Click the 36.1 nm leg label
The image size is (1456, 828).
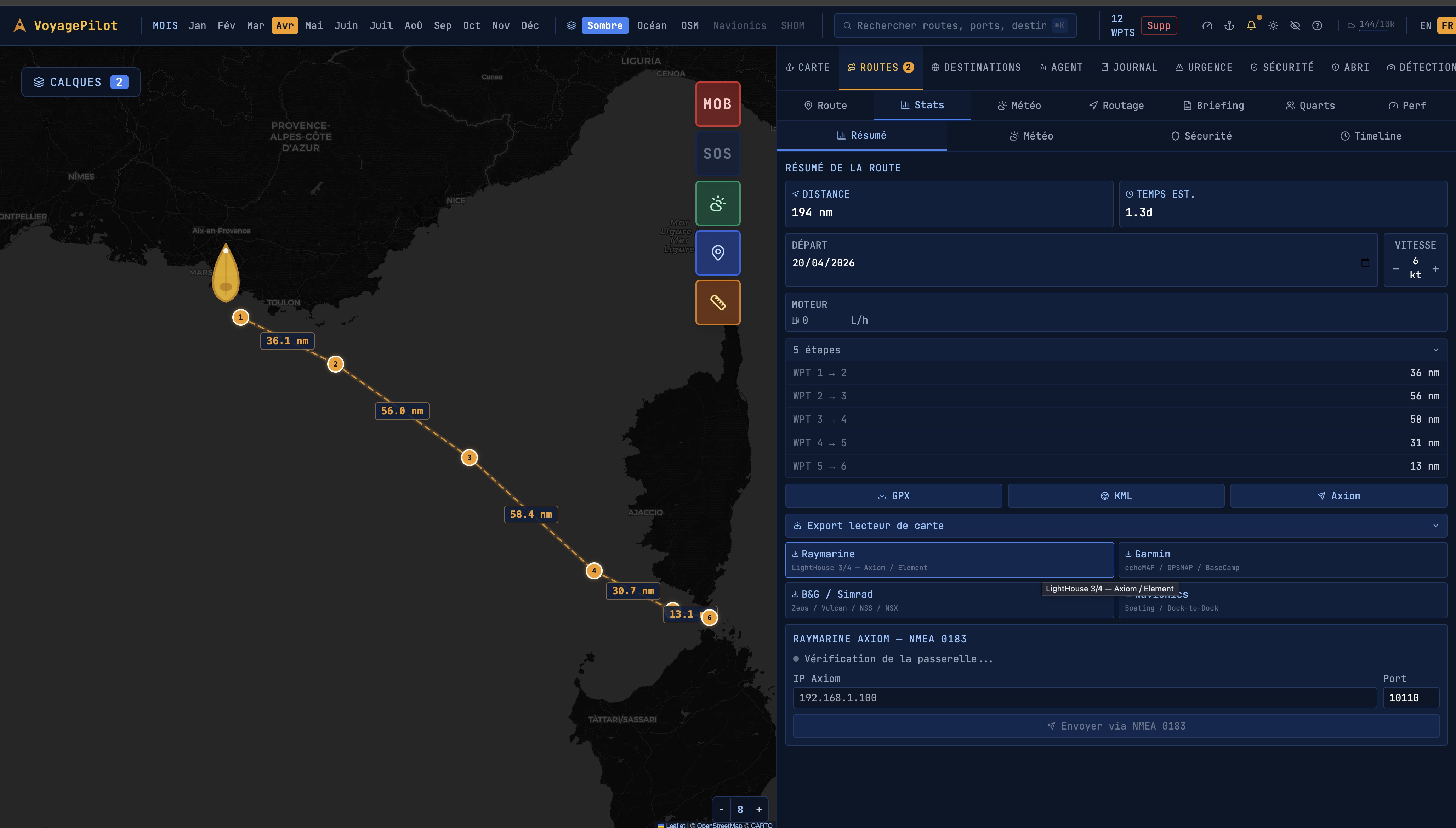pos(288,341)
